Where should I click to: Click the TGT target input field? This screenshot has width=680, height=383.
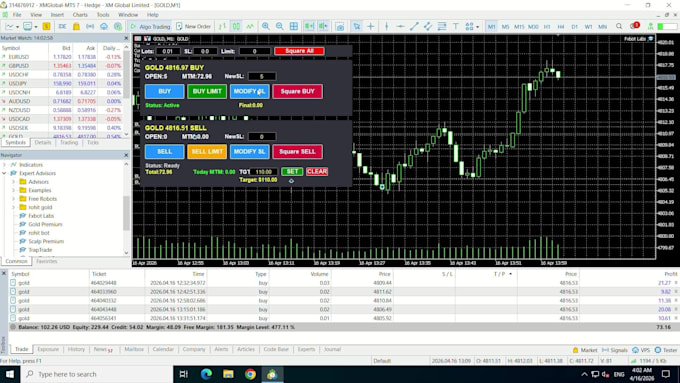click(264, 172)
